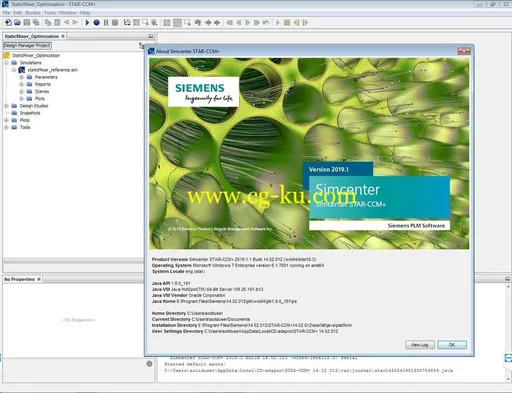Click the "Operating System" line text
Viewport: 512px width, 393px height.
coord(238,265)
